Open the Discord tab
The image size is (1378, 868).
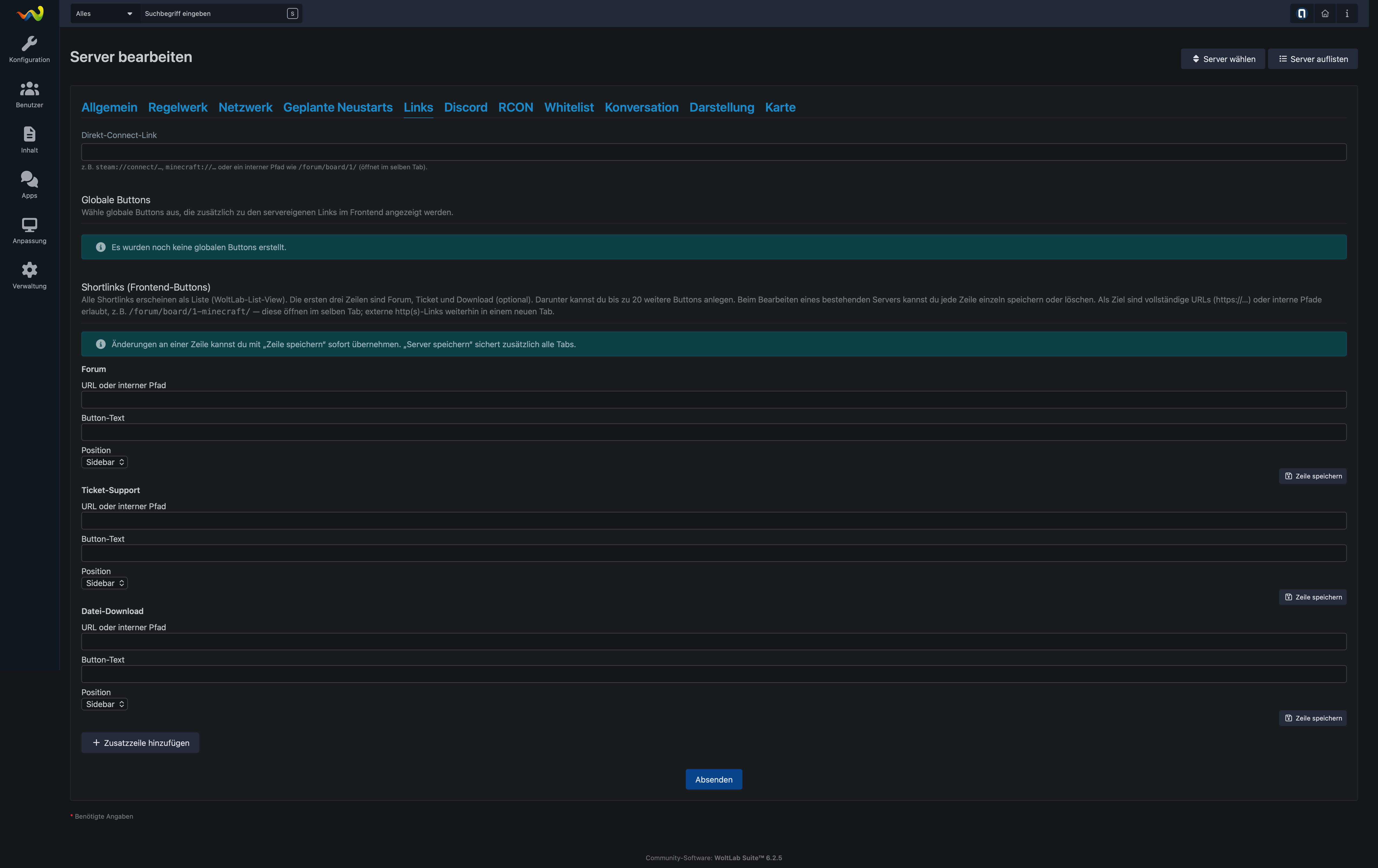pos(466,107)
